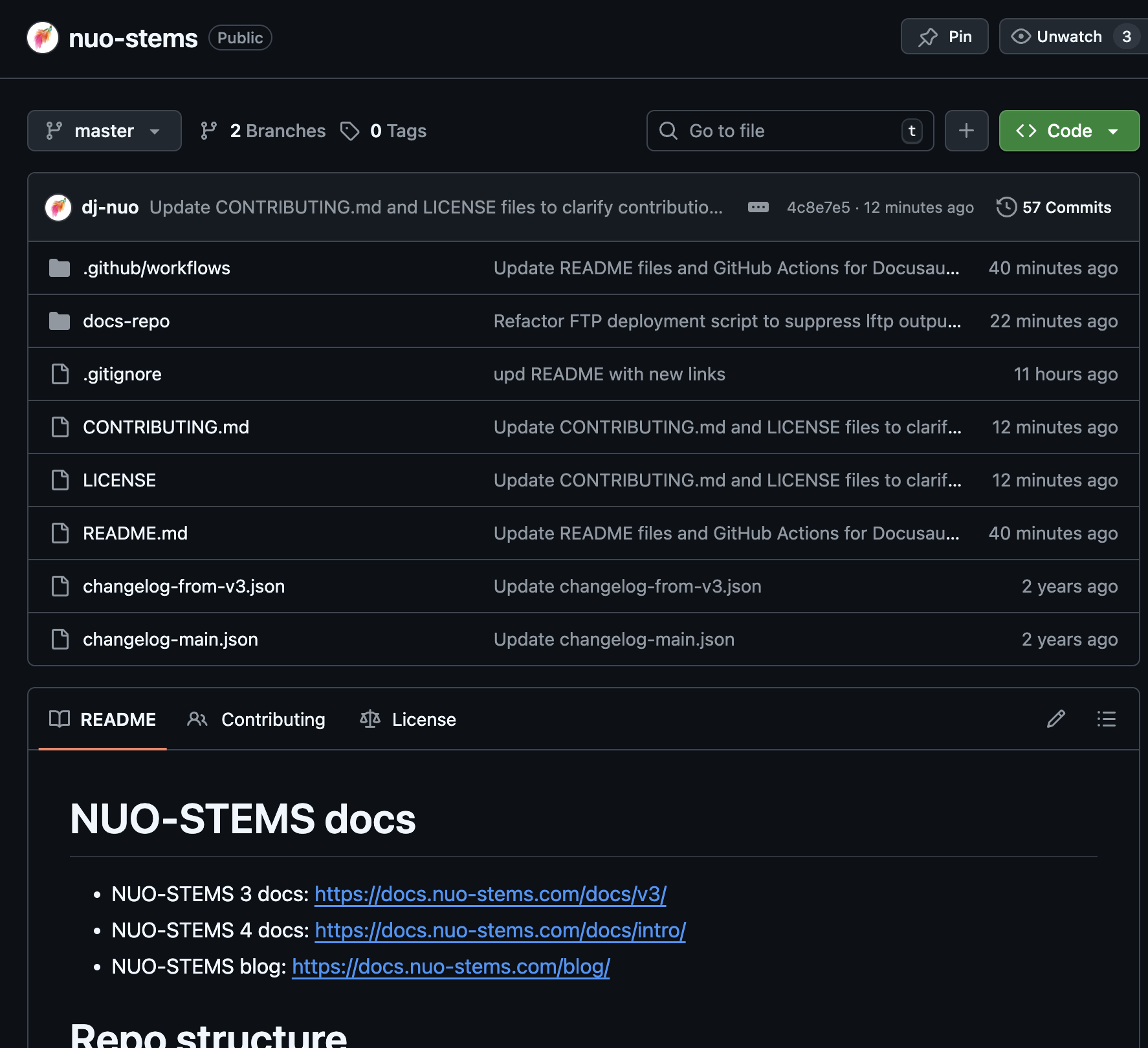The image size is (1148, 1048).
Task: Click the watchers count badge showing 3
Action: pyautogui.click(x=1127, y=37)
